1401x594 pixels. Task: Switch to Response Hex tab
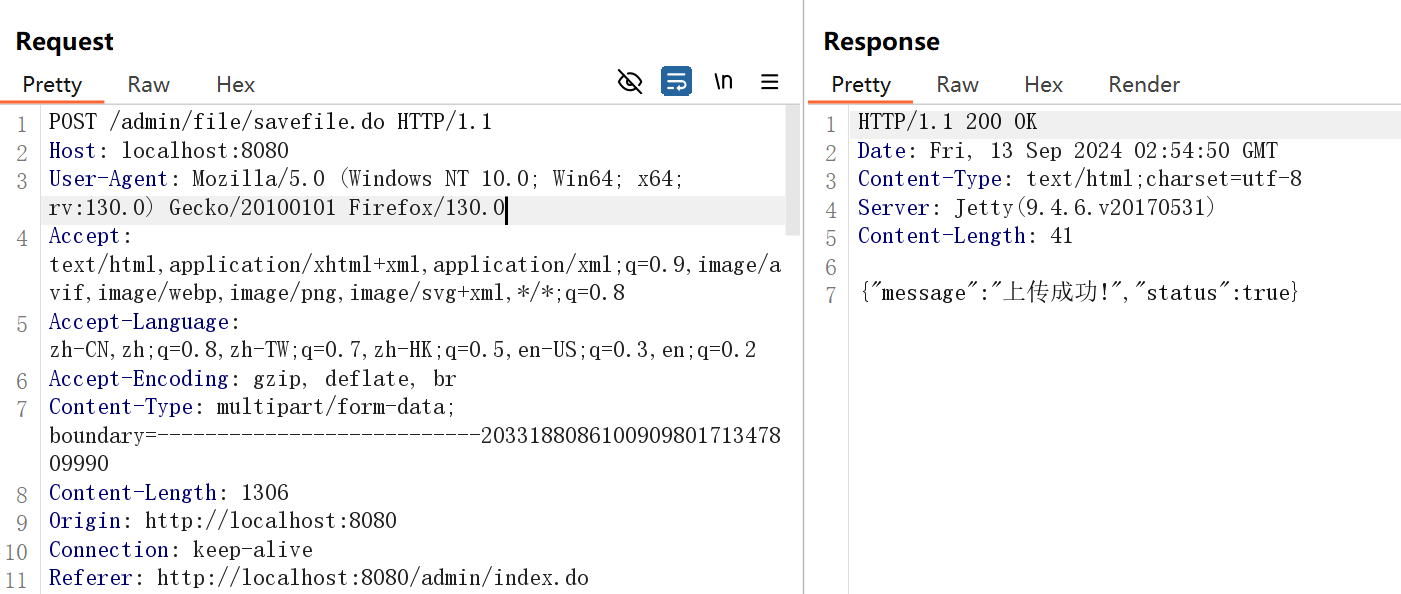pos(1044,84)
